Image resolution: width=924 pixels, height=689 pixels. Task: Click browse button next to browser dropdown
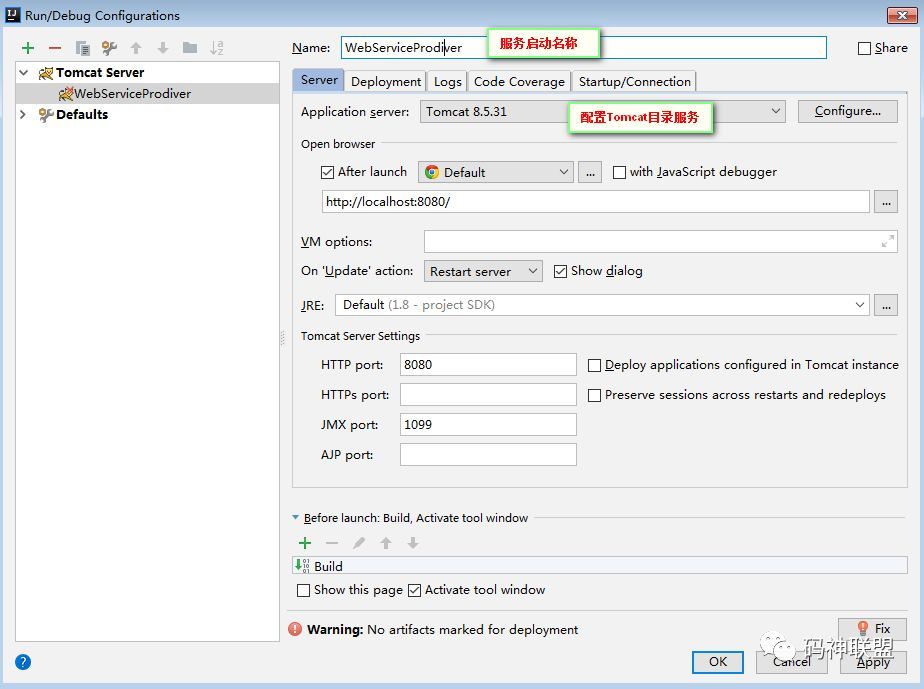point(590,172)
